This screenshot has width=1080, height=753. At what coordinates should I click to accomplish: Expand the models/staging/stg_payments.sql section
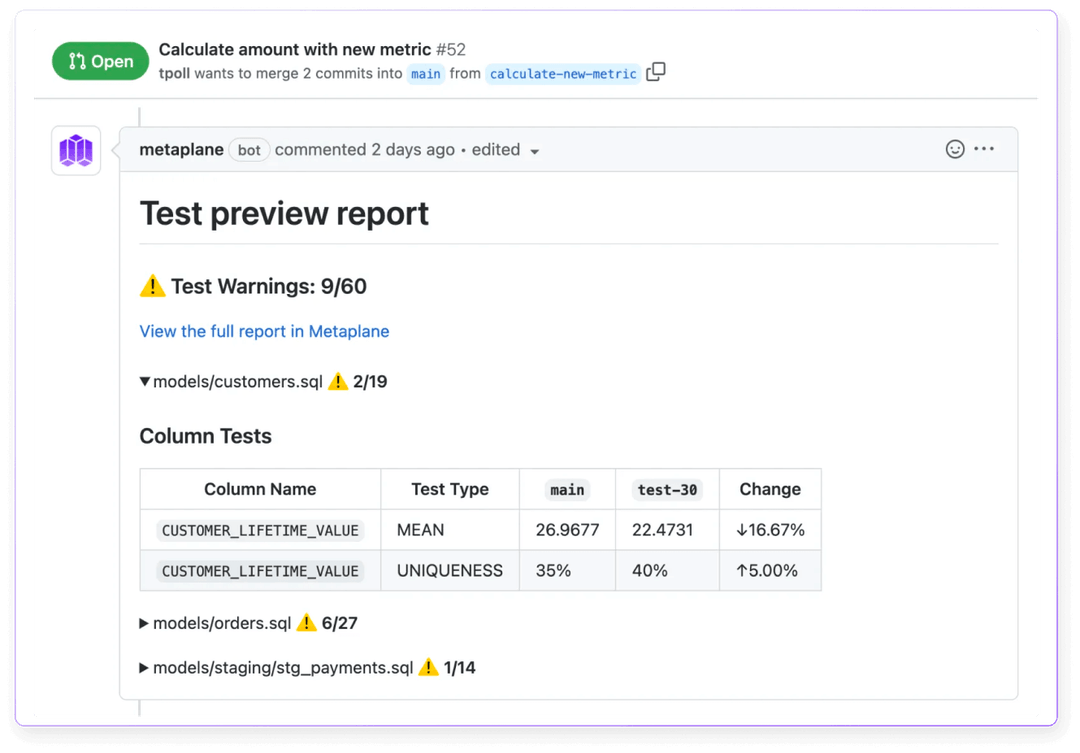143,667
